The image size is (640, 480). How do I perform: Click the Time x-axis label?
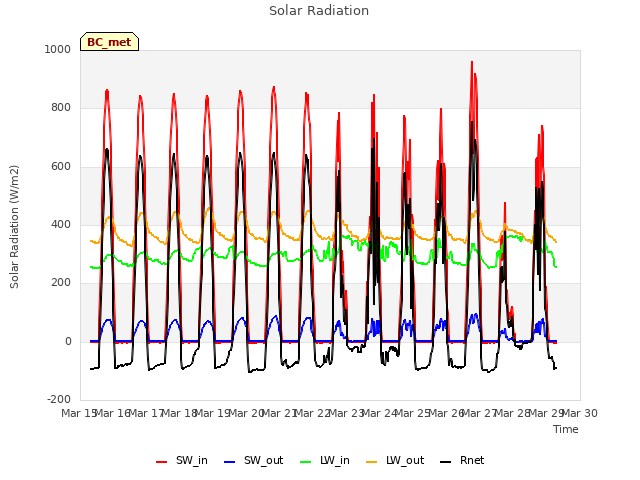coord(566,429)
